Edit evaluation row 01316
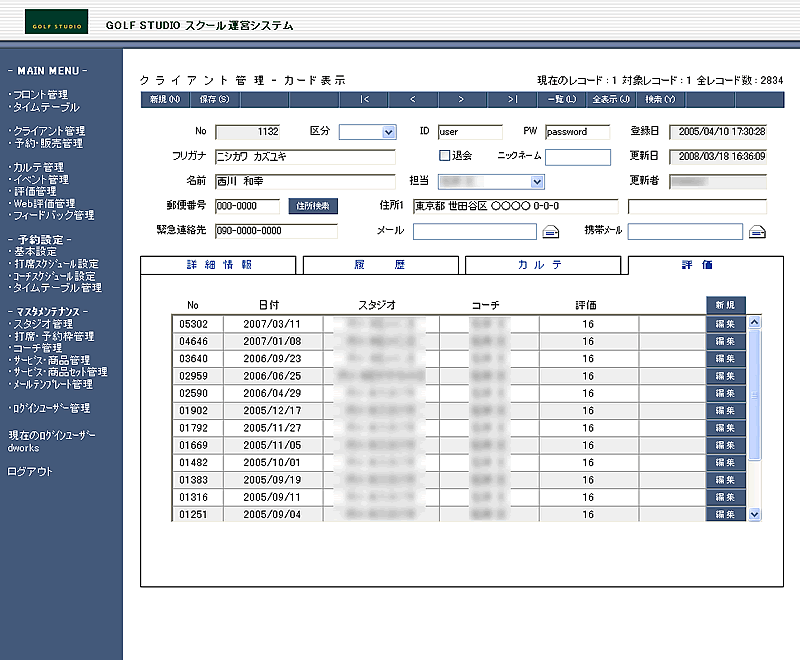The width and height of the screenshot is (800, 660). tap(726, 497)
